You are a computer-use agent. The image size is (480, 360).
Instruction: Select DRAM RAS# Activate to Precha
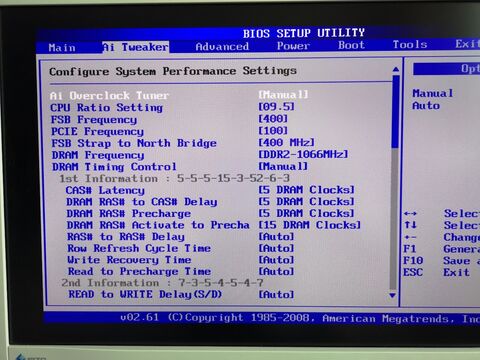pyautogui.click(x=158, y=225)
